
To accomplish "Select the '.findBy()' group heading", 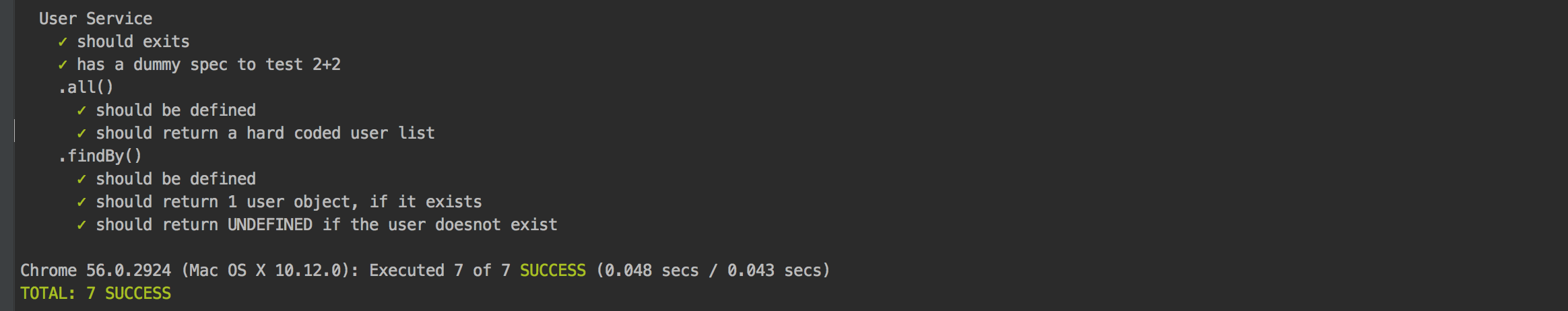I will coord(100,156).
